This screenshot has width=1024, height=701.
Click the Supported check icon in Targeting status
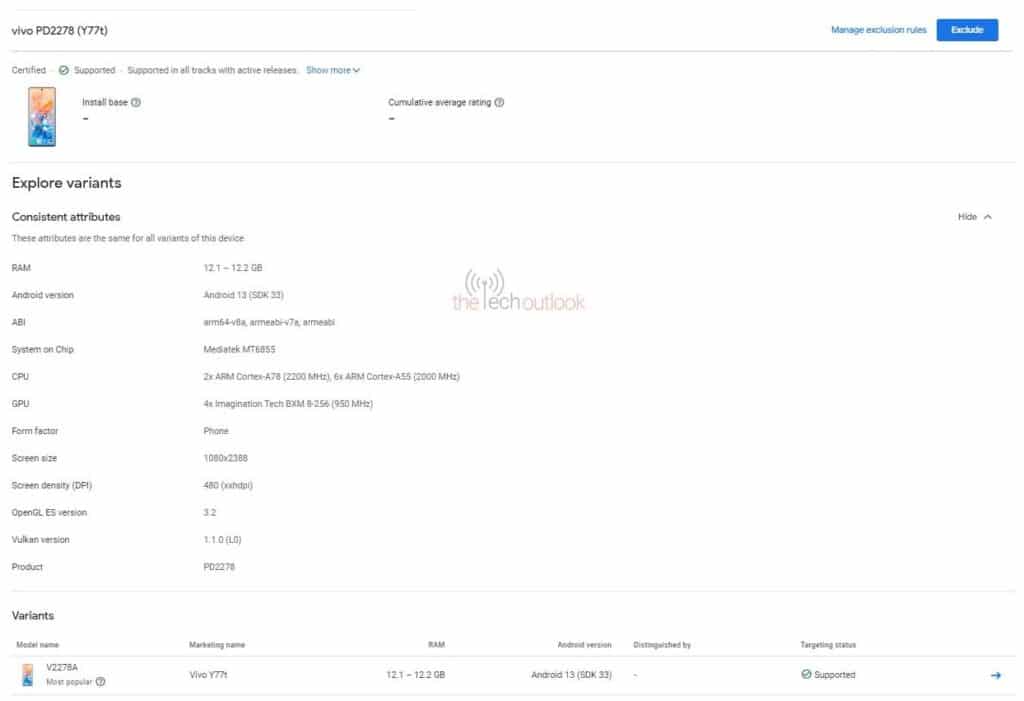[x=806, y=674]
